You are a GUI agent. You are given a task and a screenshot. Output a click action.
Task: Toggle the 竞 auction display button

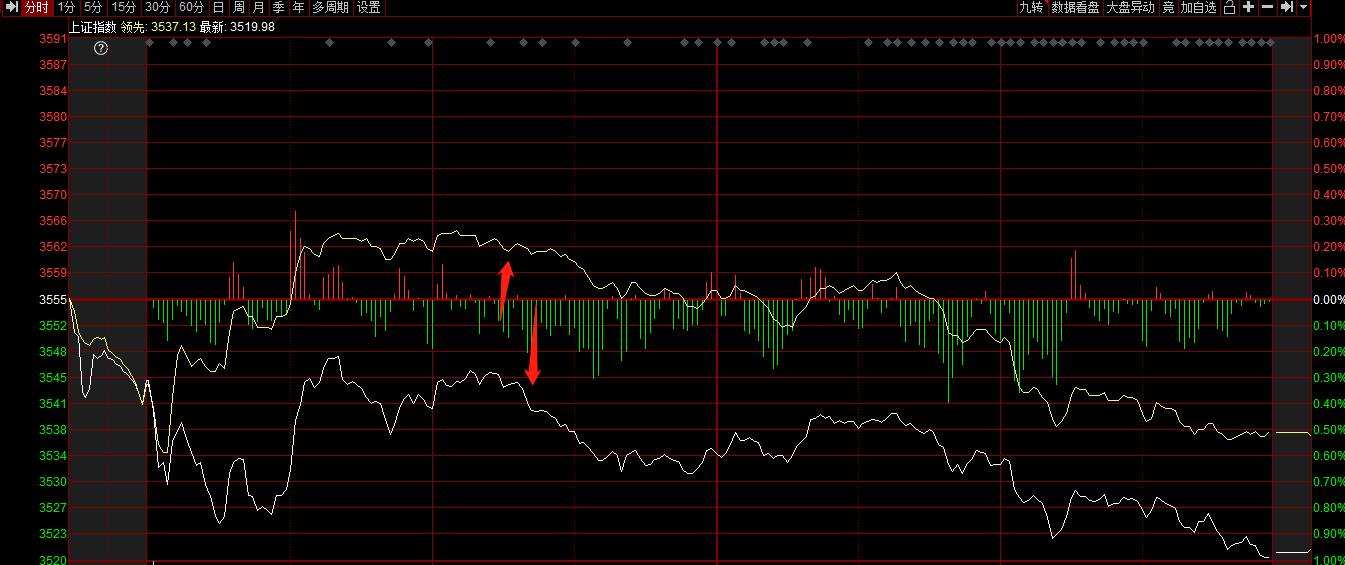[x=1168, y=7]
